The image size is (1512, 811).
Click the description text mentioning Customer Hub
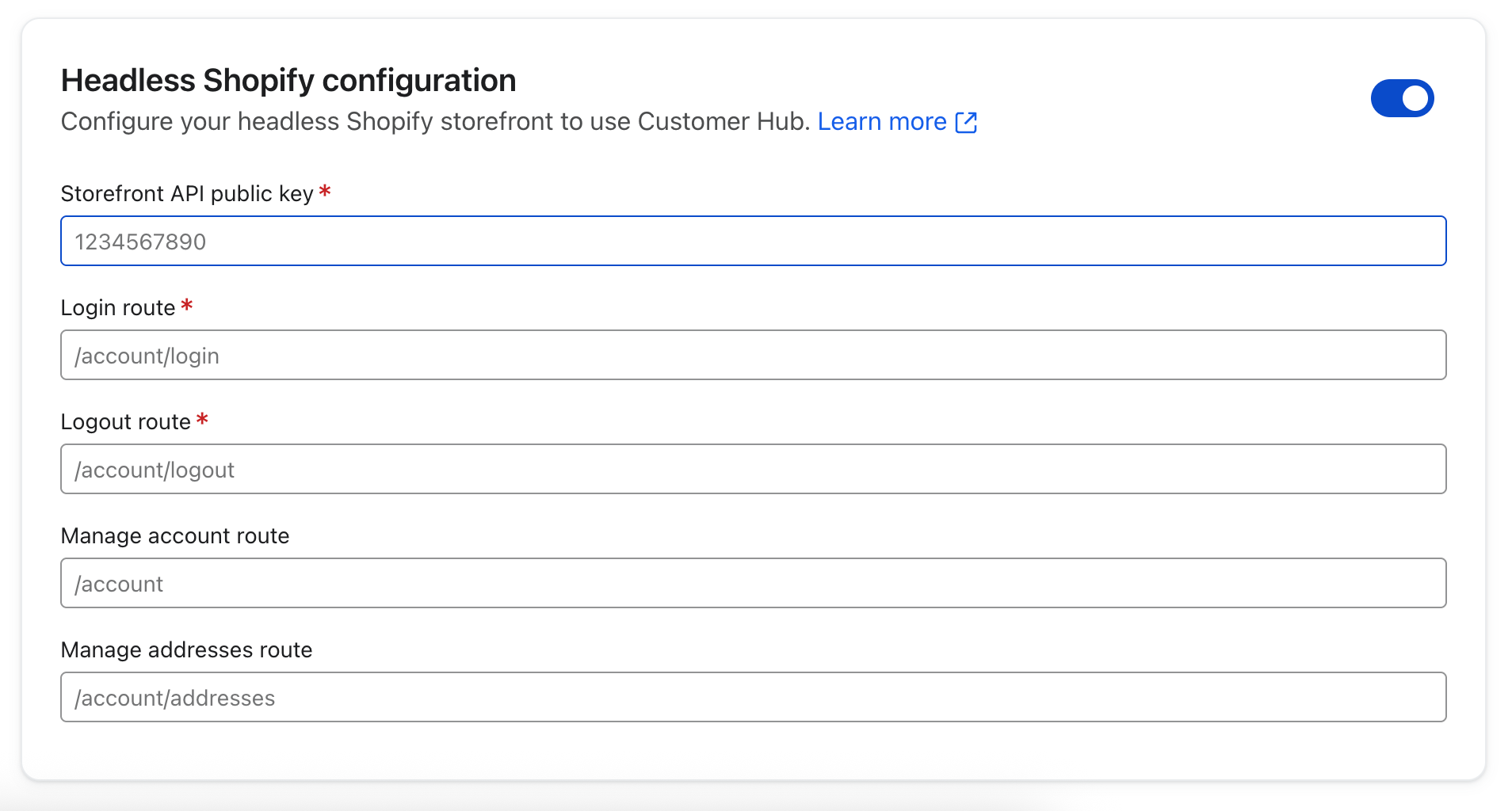coord(434,122)
